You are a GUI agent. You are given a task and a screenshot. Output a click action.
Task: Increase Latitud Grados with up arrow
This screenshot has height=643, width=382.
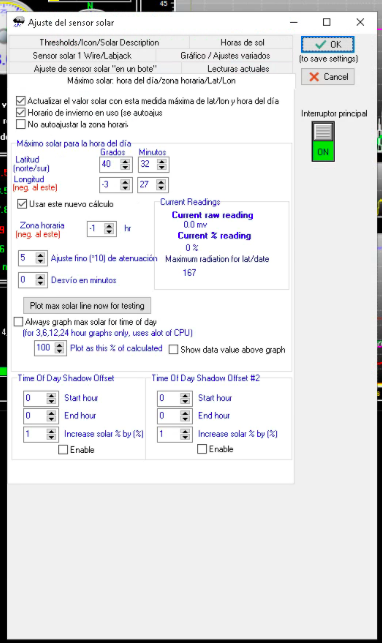coord(125,162)
